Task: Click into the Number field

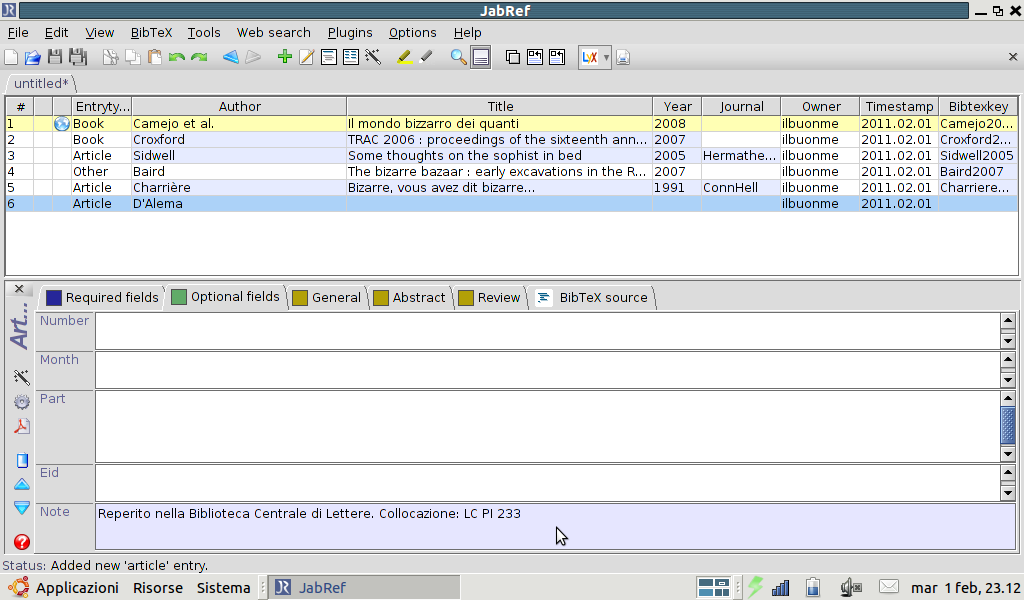Action: pos(548,331)
